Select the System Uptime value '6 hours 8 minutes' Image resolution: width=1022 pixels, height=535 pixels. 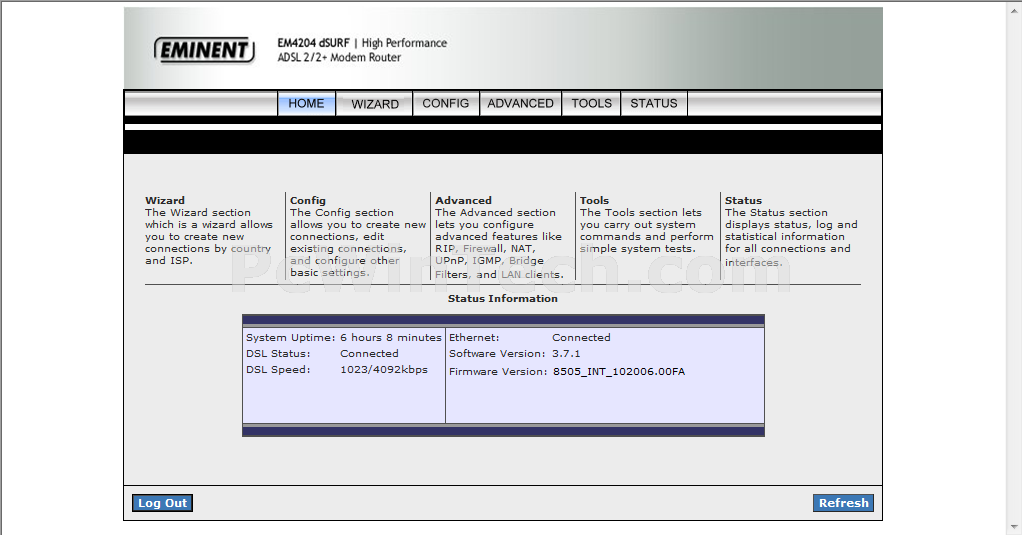click(390, 338)
